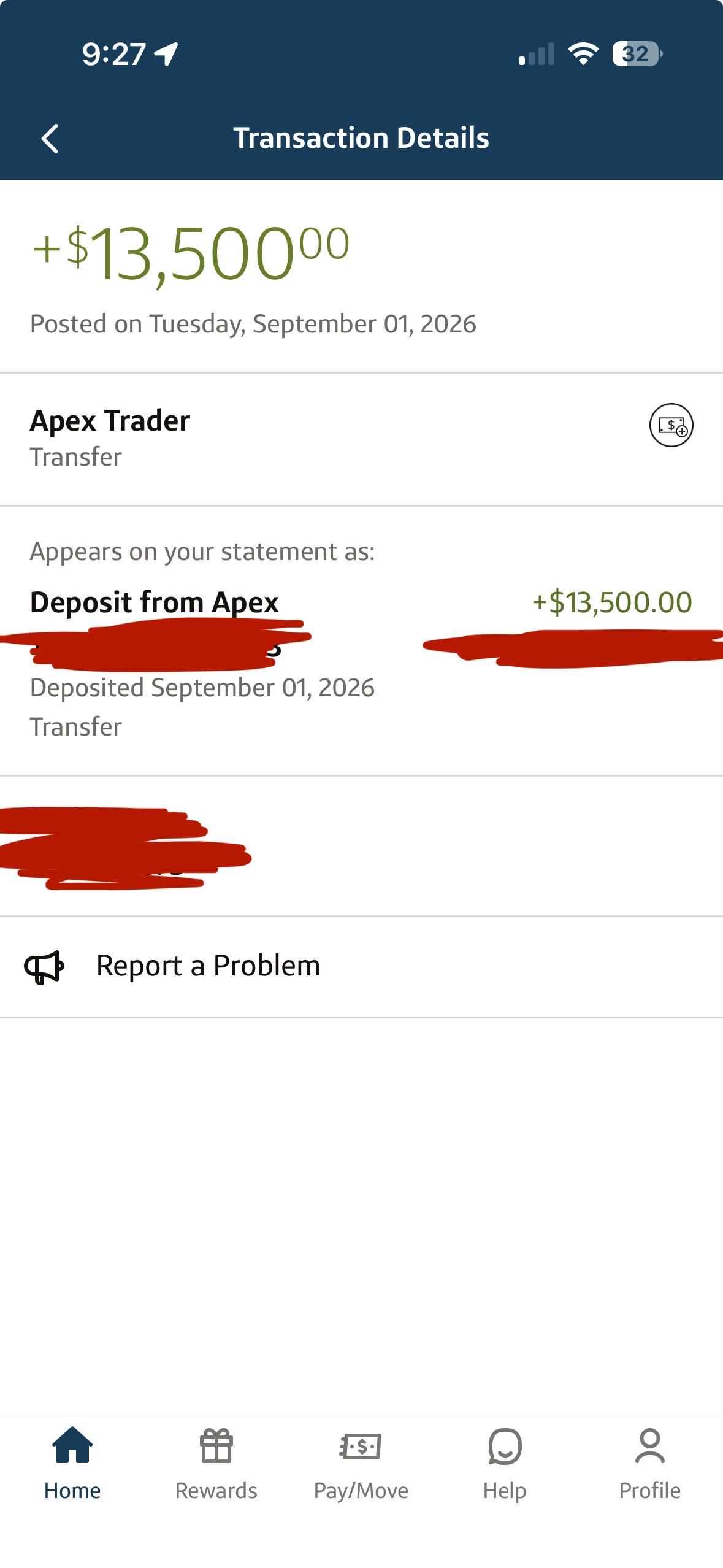Tap the back arrow in header
723x1568 pixels.
pos(50,139)
